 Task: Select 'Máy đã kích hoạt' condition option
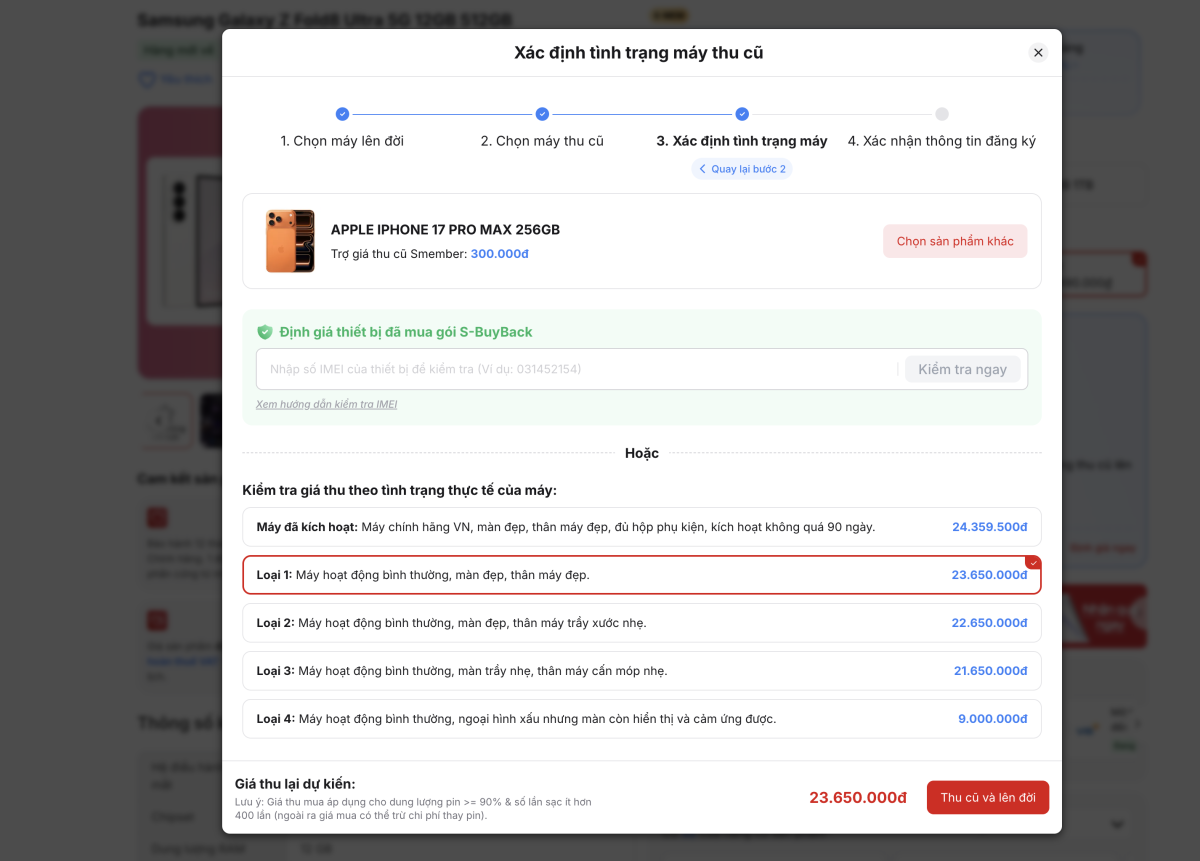642,527
